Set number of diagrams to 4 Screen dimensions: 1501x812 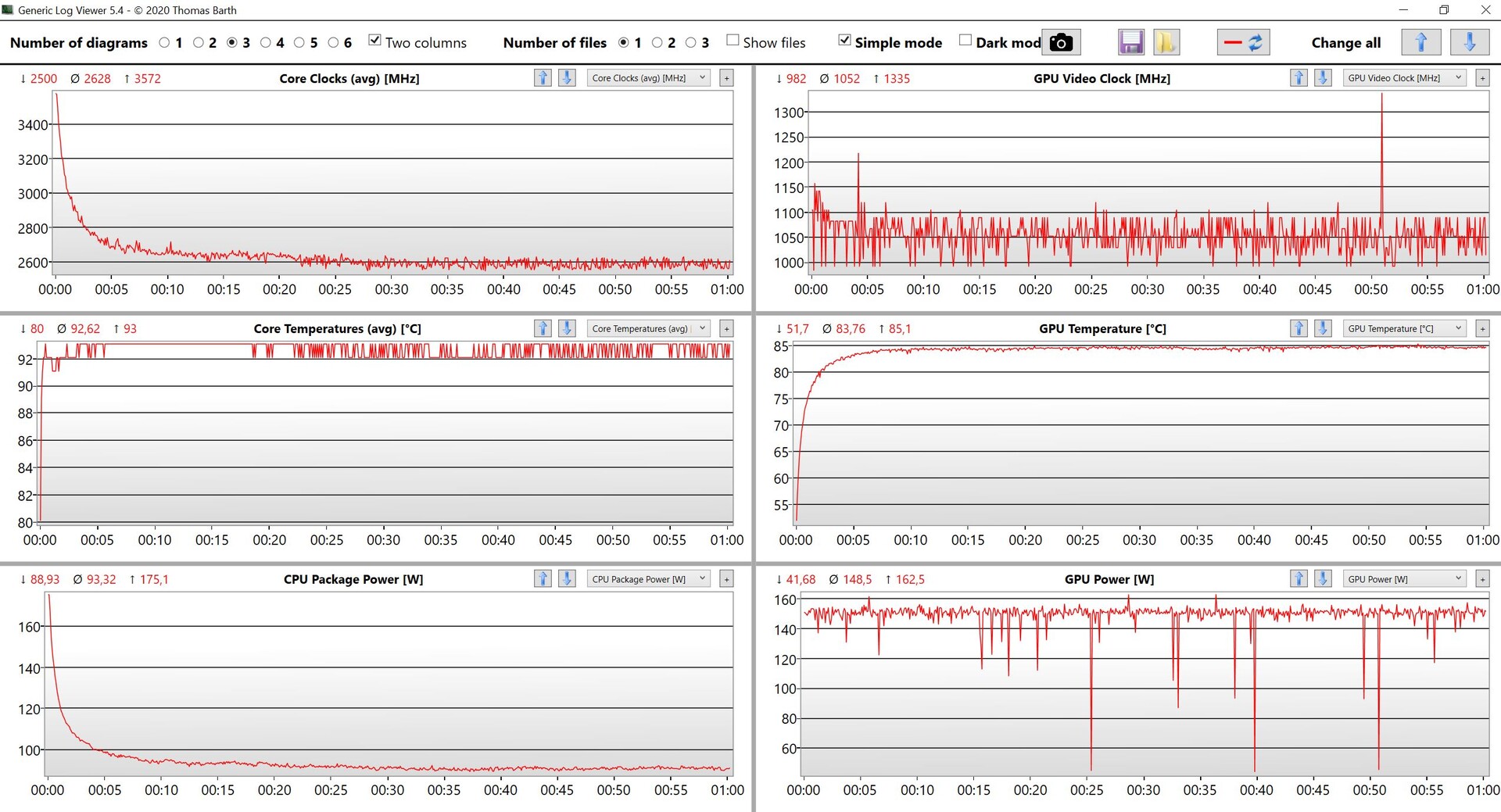coord(266,42)
